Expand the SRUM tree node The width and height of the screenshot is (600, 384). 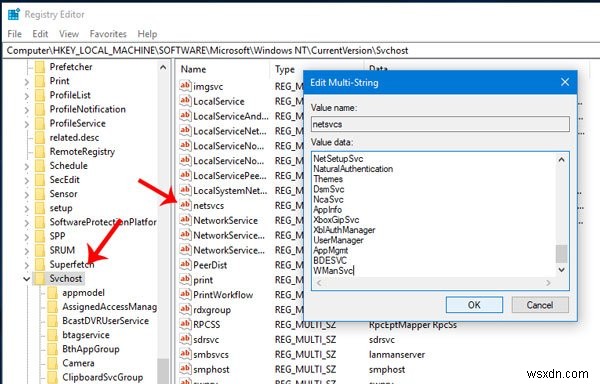(x=26, y=251)
